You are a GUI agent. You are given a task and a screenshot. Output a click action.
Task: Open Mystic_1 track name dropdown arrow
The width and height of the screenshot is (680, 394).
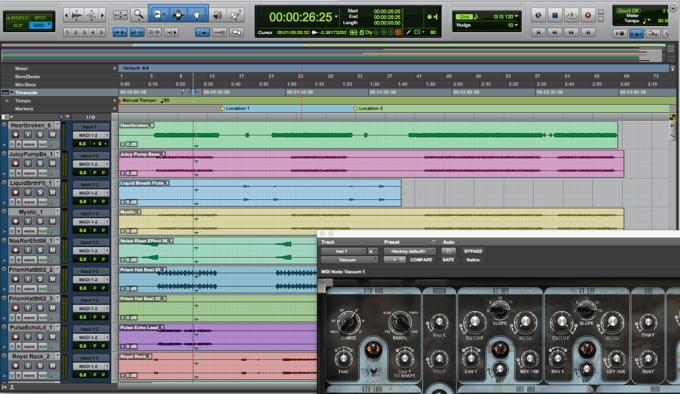(57, 212)
